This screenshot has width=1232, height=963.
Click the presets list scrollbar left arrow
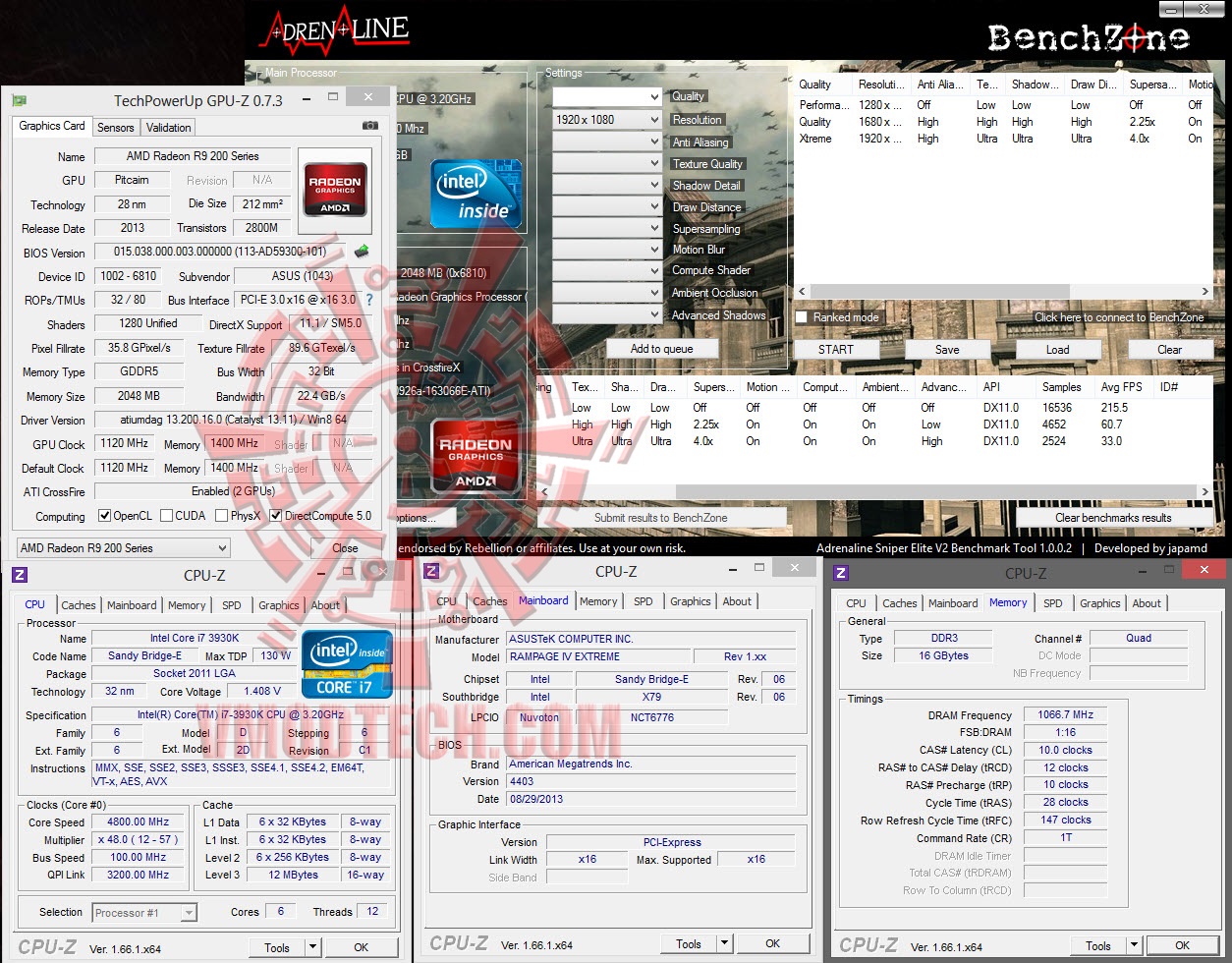[801, 292]
